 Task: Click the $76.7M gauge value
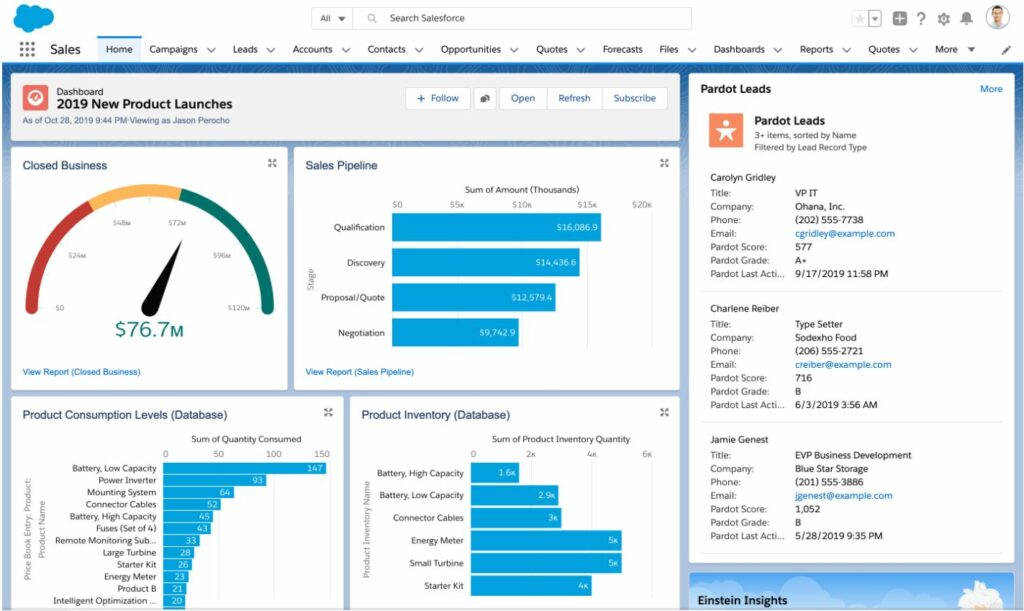(x=149, y=330)
